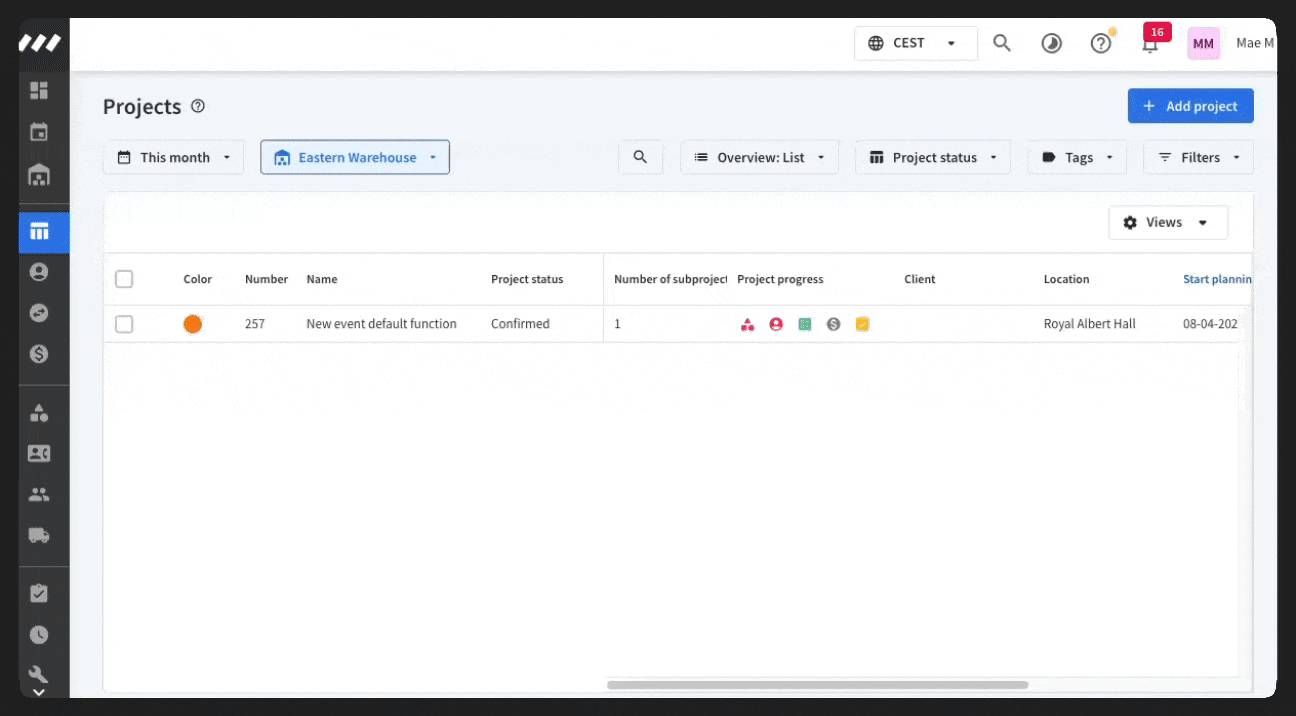Open the dollar sign Financial icon in the sidebar
Image resolution: width=1296 pixels, height=716 pixels.
click(x=39, y=354)
